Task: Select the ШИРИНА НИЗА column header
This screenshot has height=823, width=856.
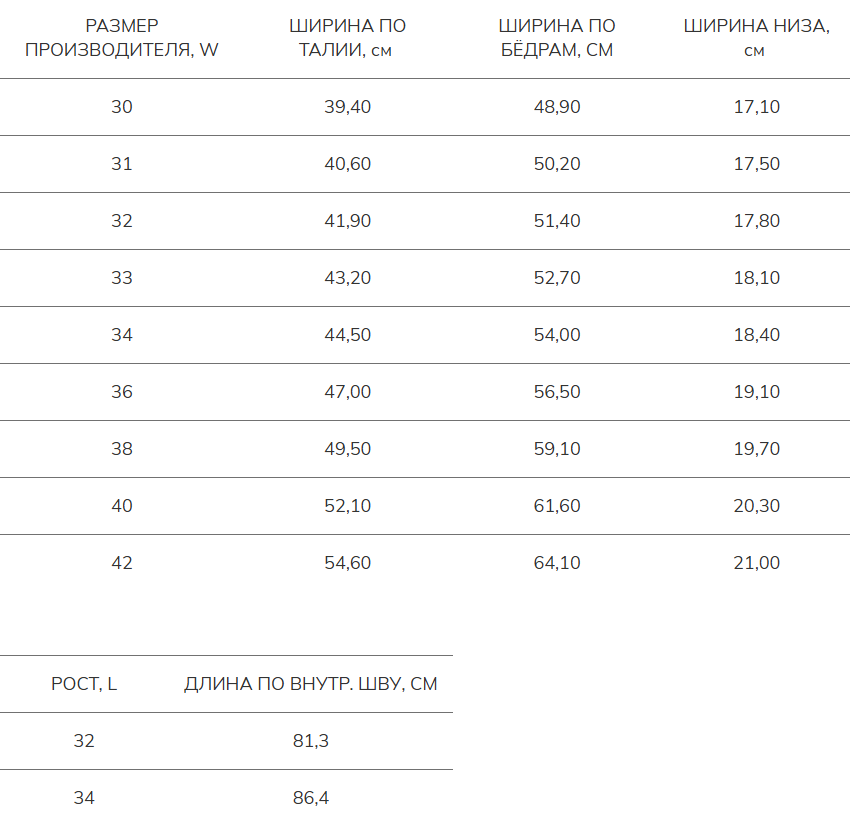Action: pos(756,38)
